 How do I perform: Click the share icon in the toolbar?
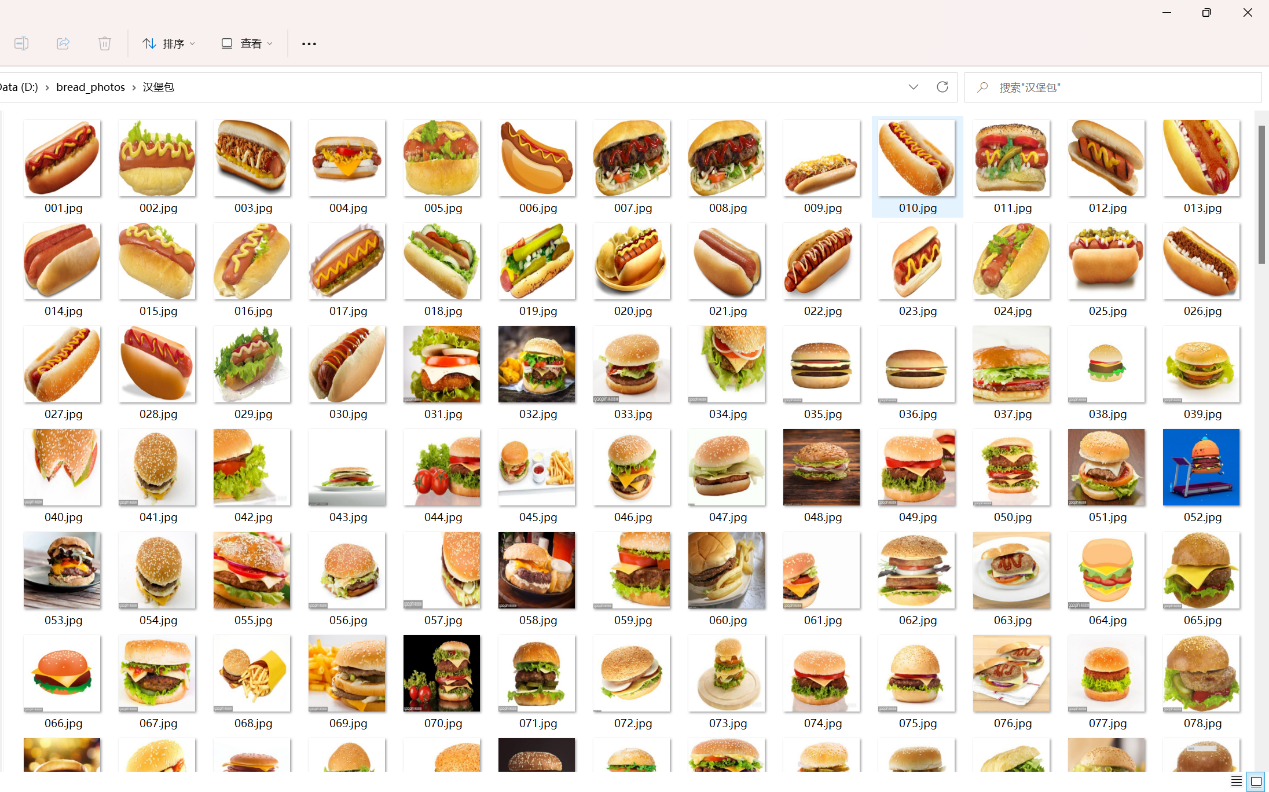tap(63, 44)
